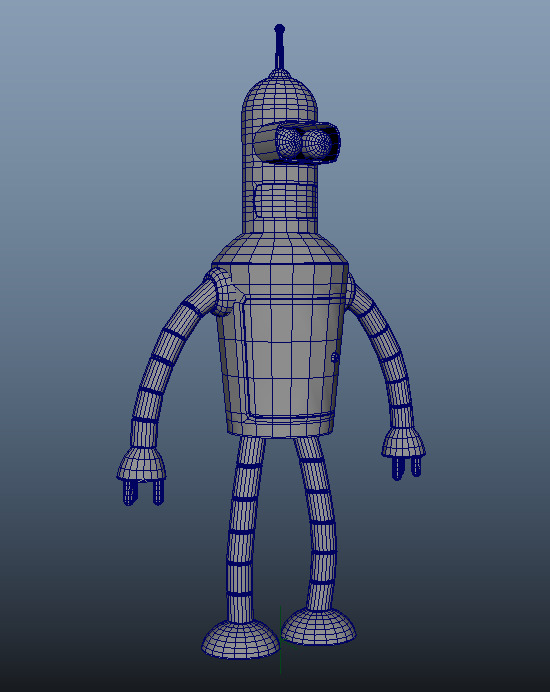Select the tapered neck collar above the torso

[279, 248]
